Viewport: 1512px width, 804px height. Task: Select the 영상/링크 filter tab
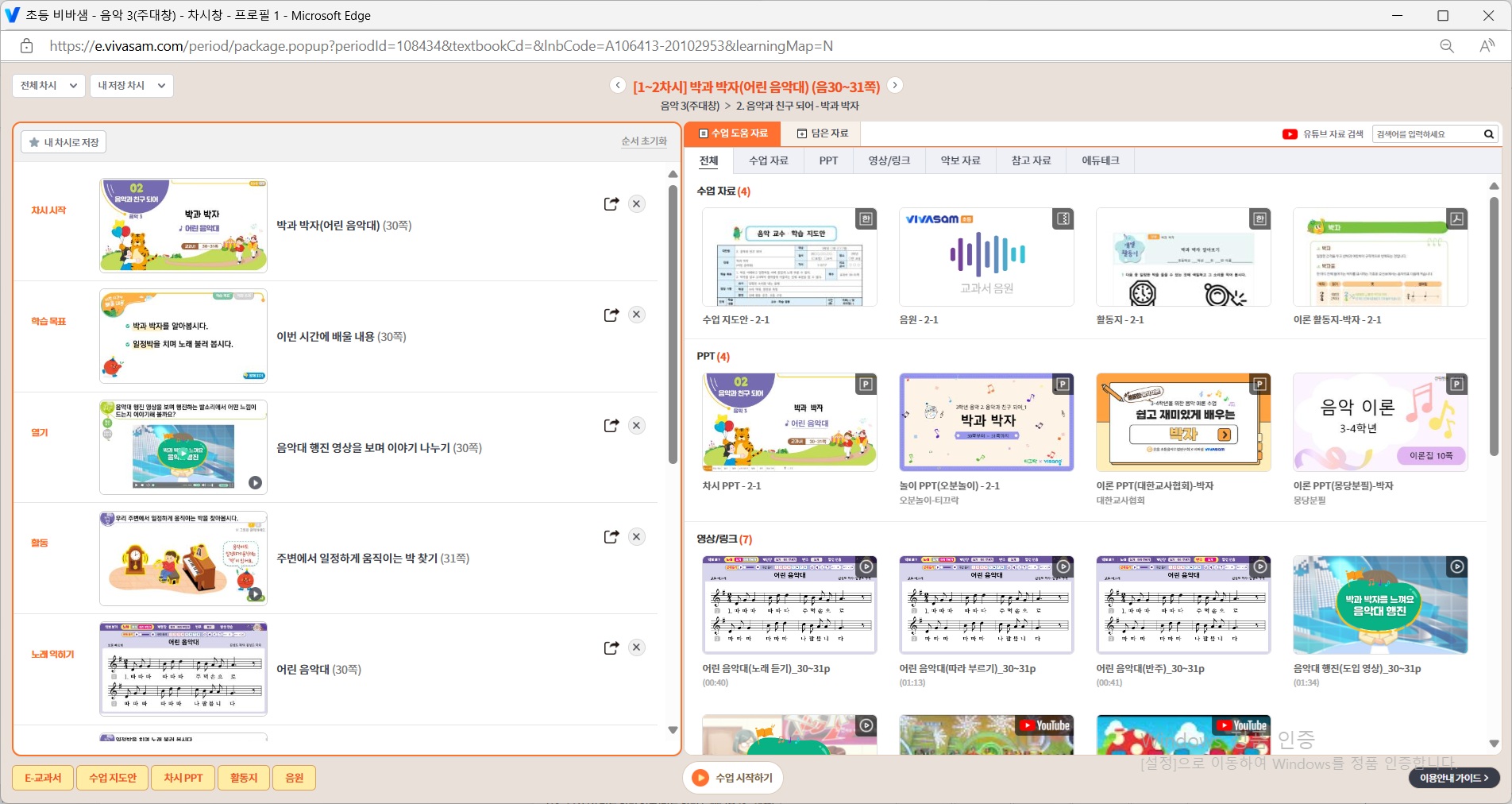click(889, 160)
